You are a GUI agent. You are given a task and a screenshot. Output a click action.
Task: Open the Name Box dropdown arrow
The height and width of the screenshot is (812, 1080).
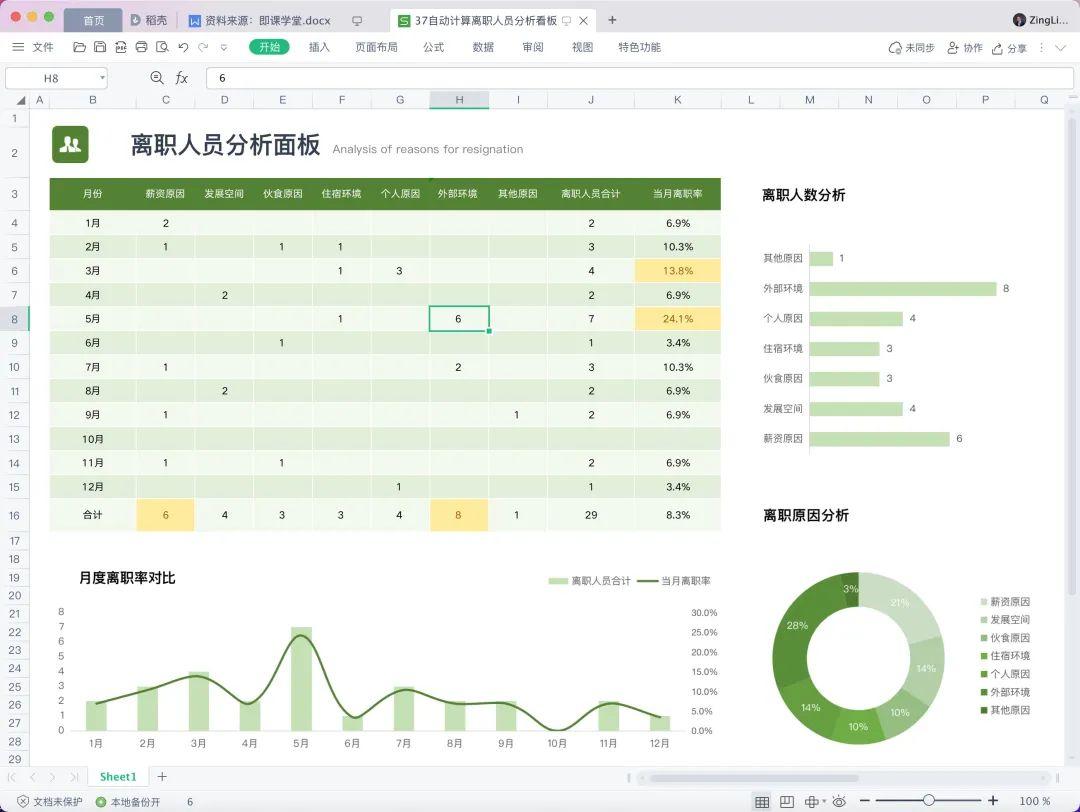point(102,78)
